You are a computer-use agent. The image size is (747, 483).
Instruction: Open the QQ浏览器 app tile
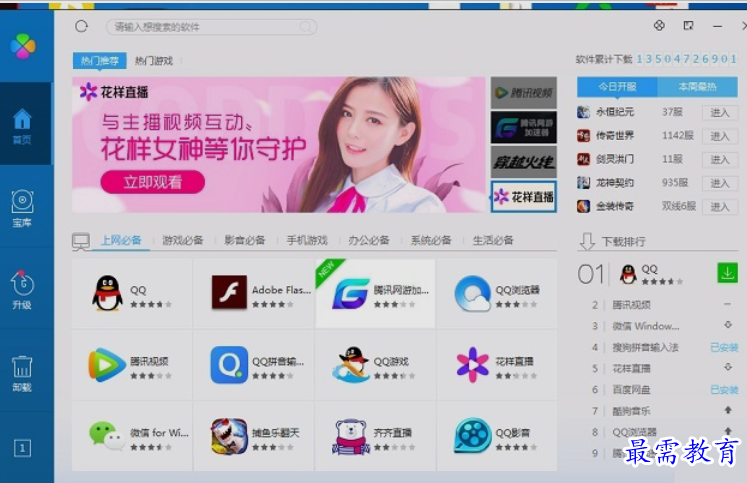tap(497, 293)
